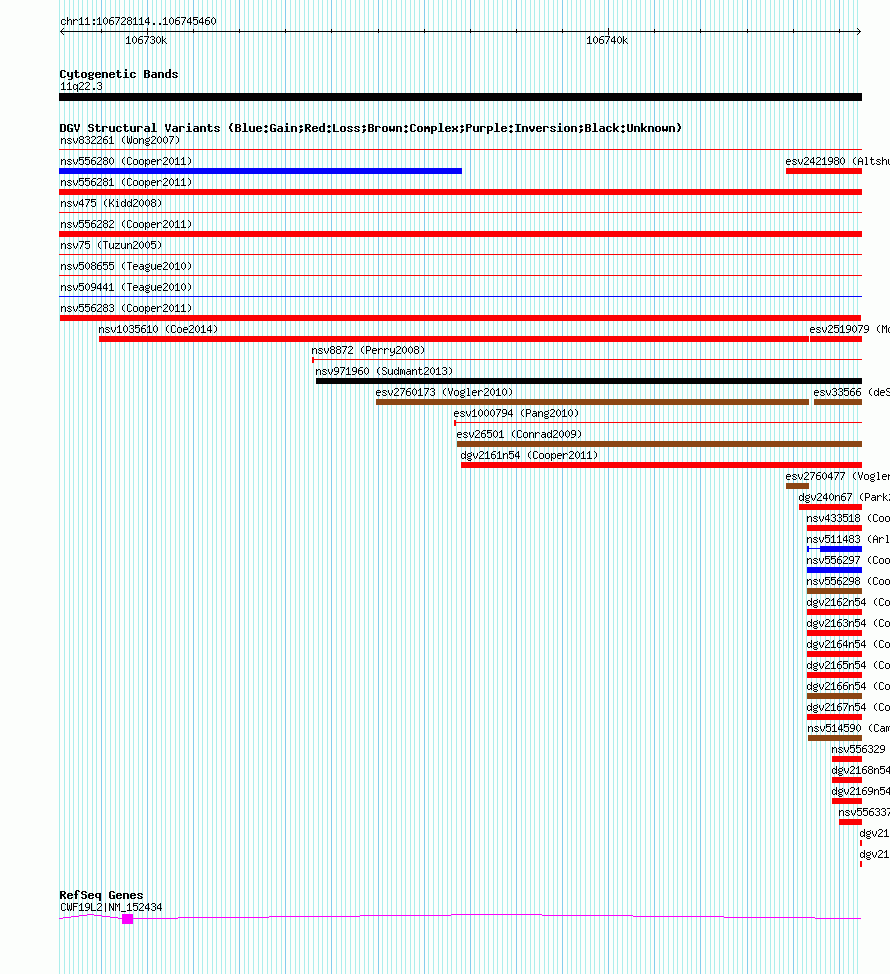
Task: Open the dgv2169n54 variant label
Action: [x=860, y=791]
